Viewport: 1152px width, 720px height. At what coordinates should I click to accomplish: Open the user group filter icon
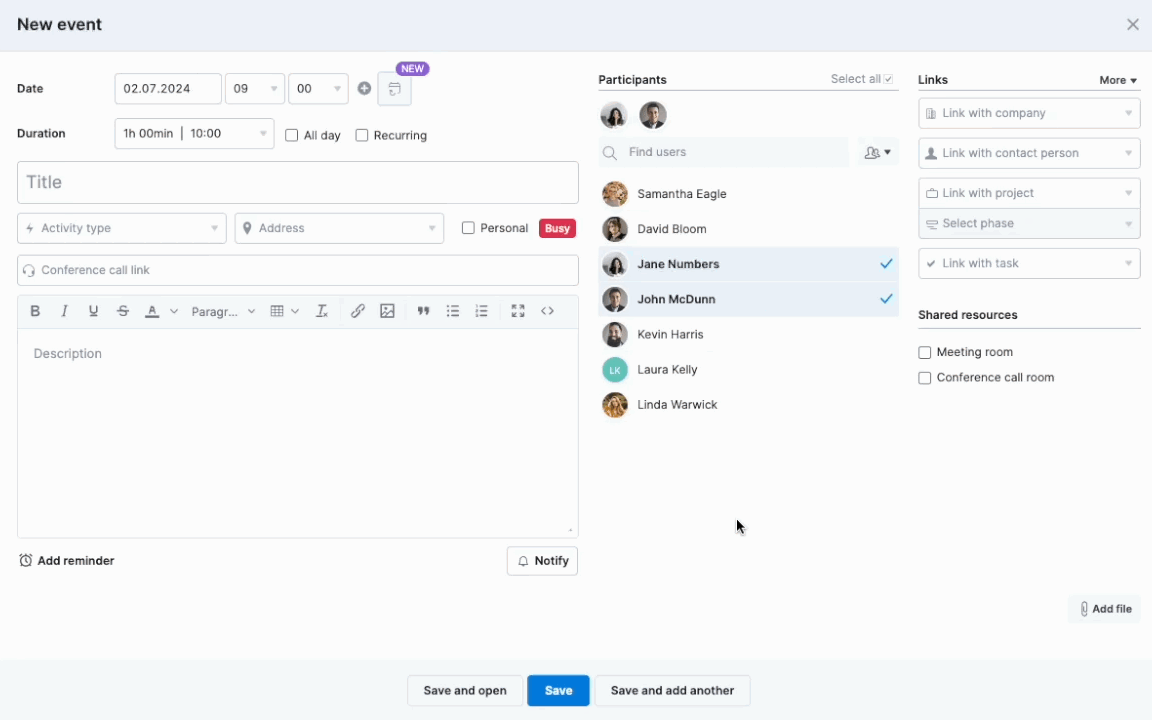(878, 152)
